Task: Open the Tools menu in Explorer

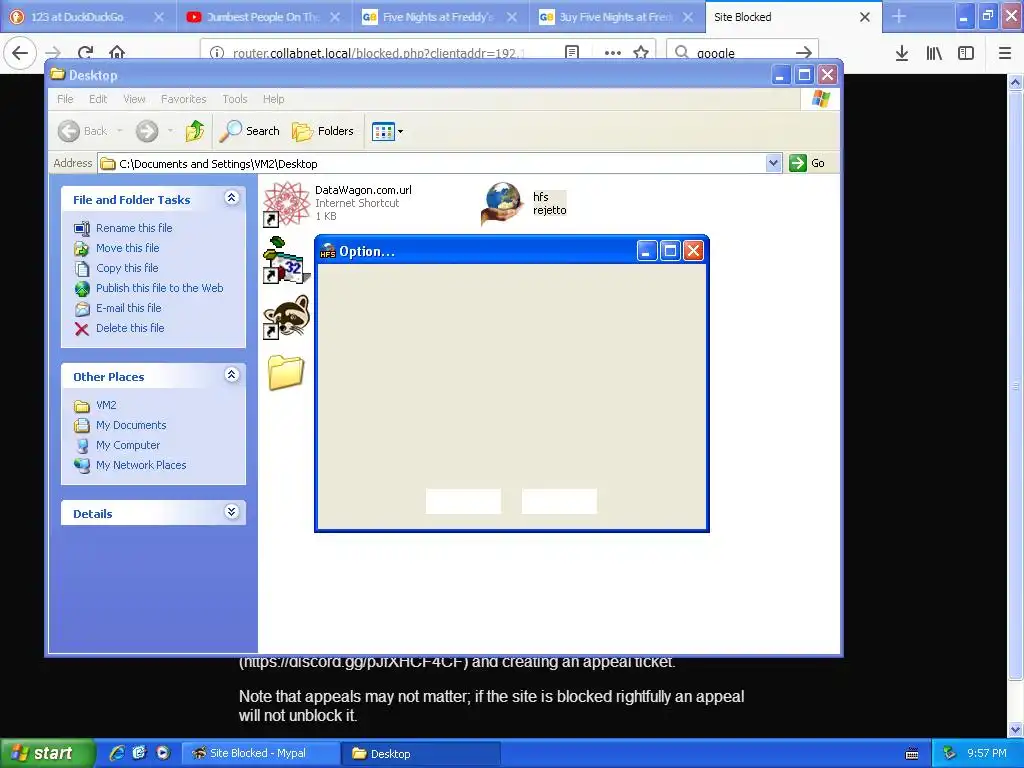Action: pyautogui.click(x=234, y=99)
